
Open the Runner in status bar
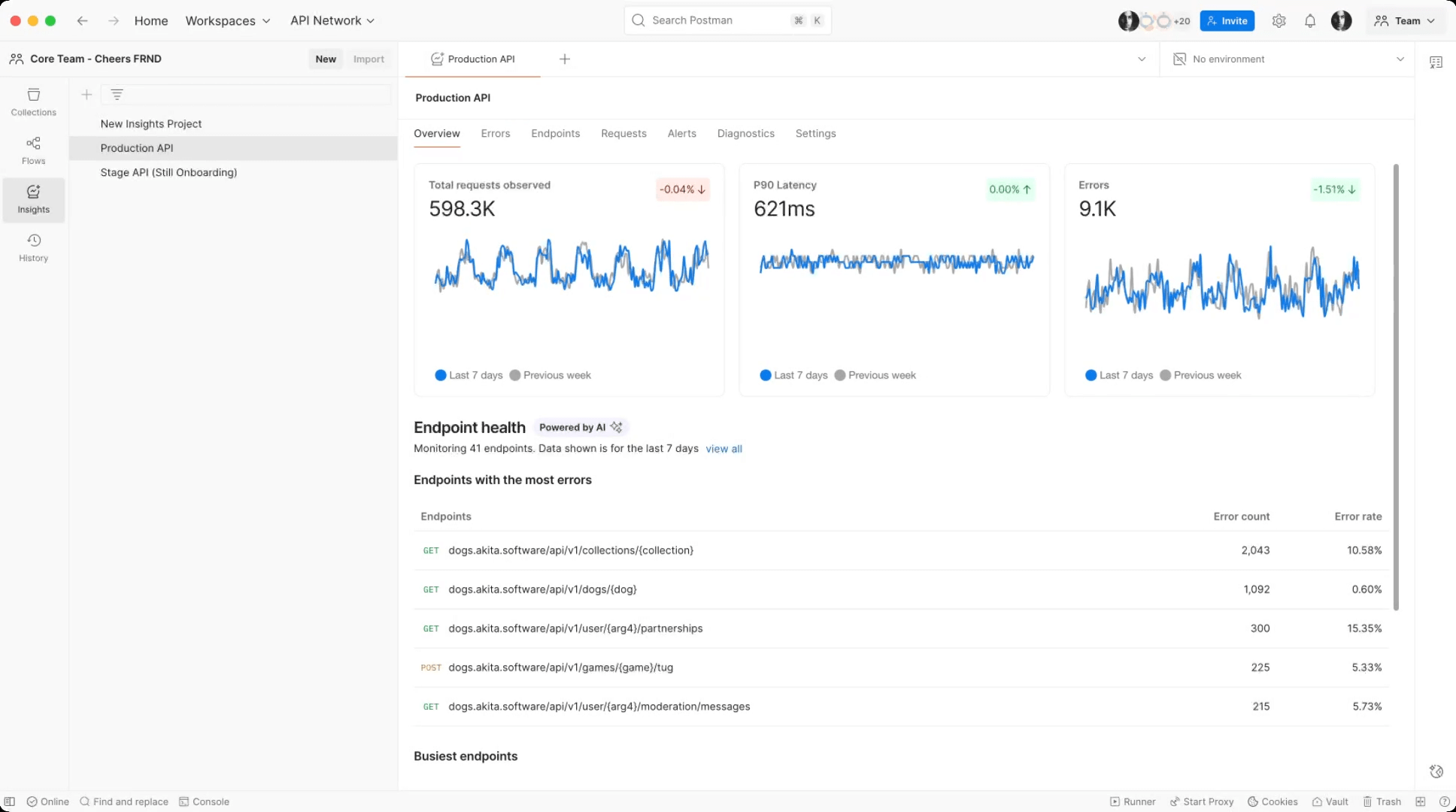1133,801
